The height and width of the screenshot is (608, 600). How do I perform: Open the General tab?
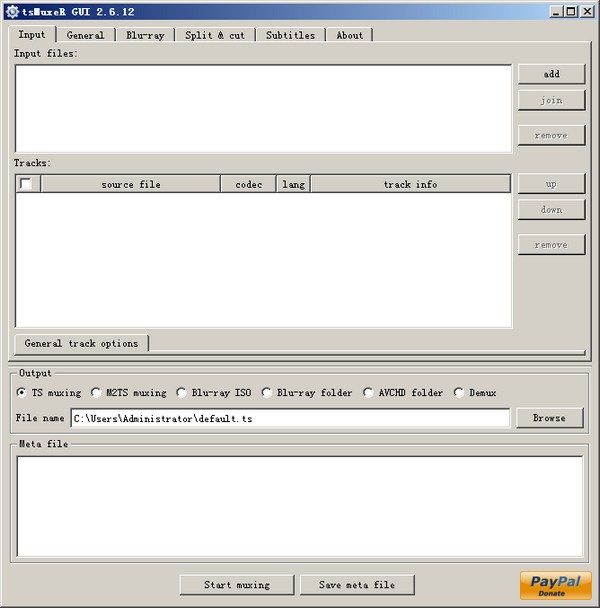pyautogui.click(x=85, y=35)
